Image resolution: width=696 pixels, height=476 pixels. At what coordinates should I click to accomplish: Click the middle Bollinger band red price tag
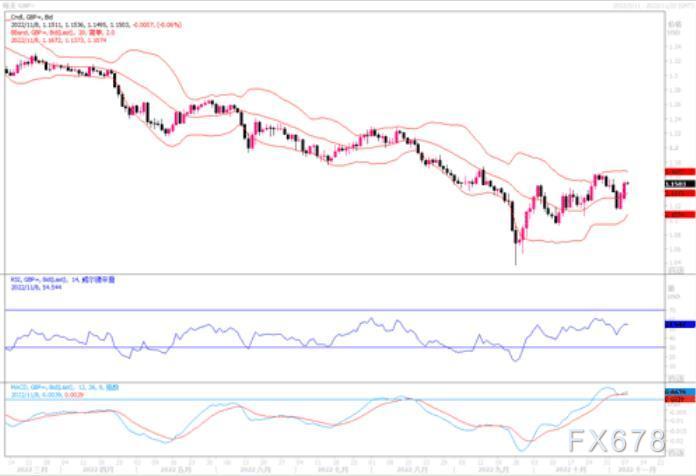click(x=680, y=193)
